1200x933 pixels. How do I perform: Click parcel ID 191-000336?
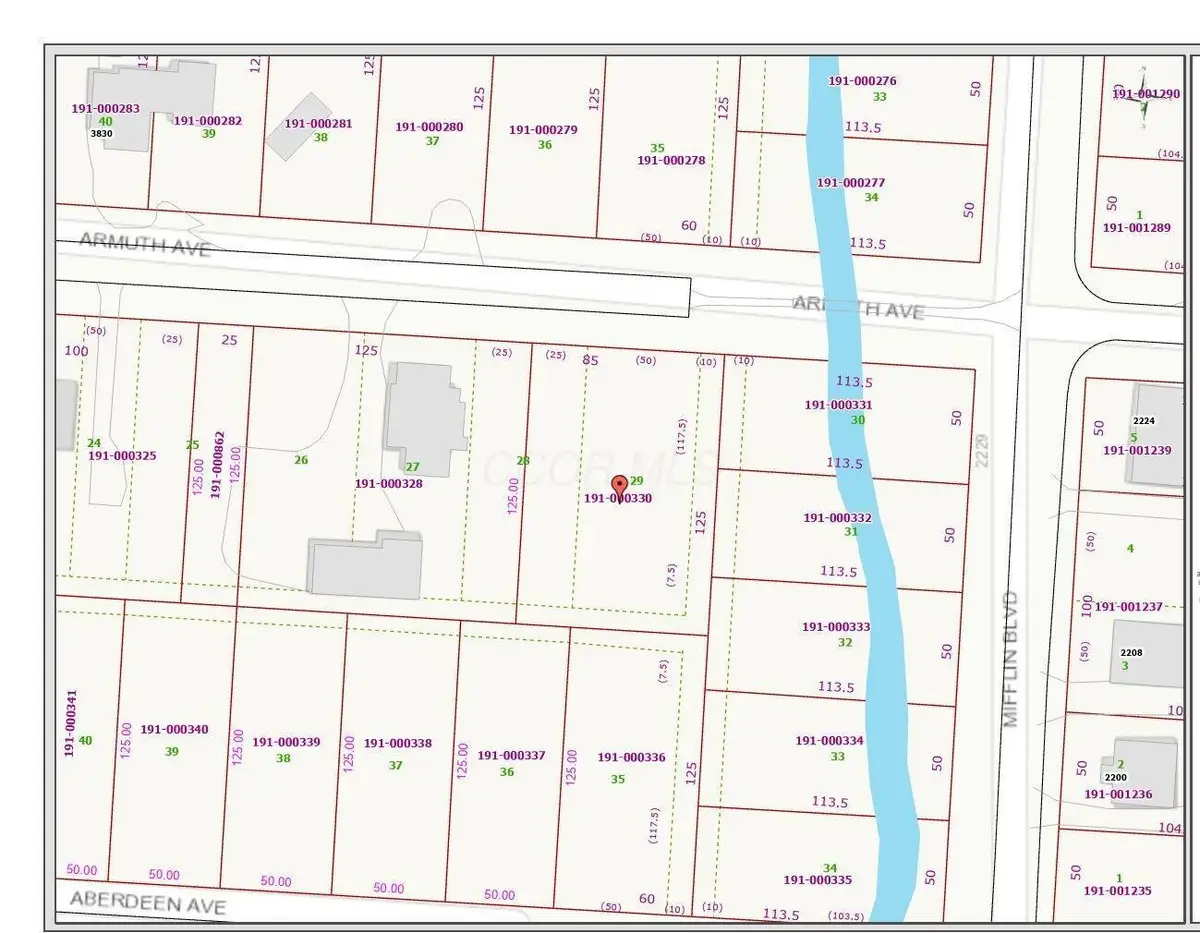(631, 758)
